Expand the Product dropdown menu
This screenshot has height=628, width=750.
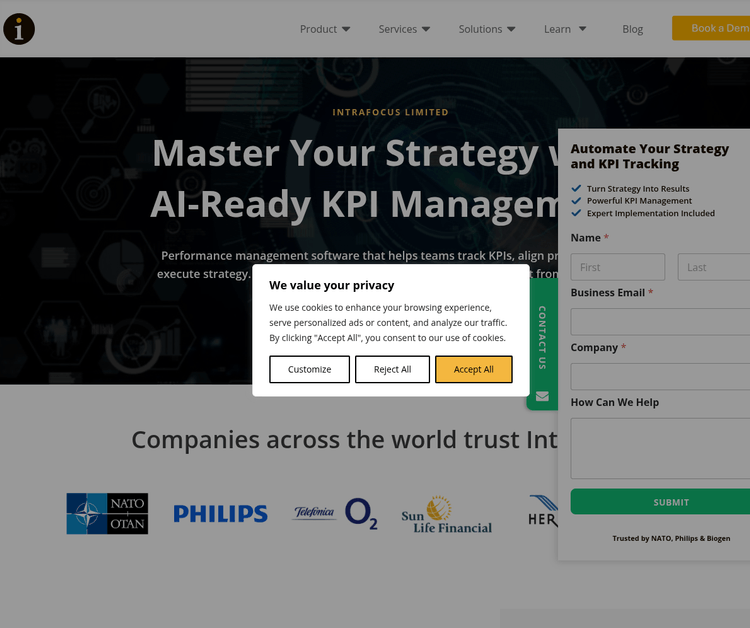[x=325, y=29]
